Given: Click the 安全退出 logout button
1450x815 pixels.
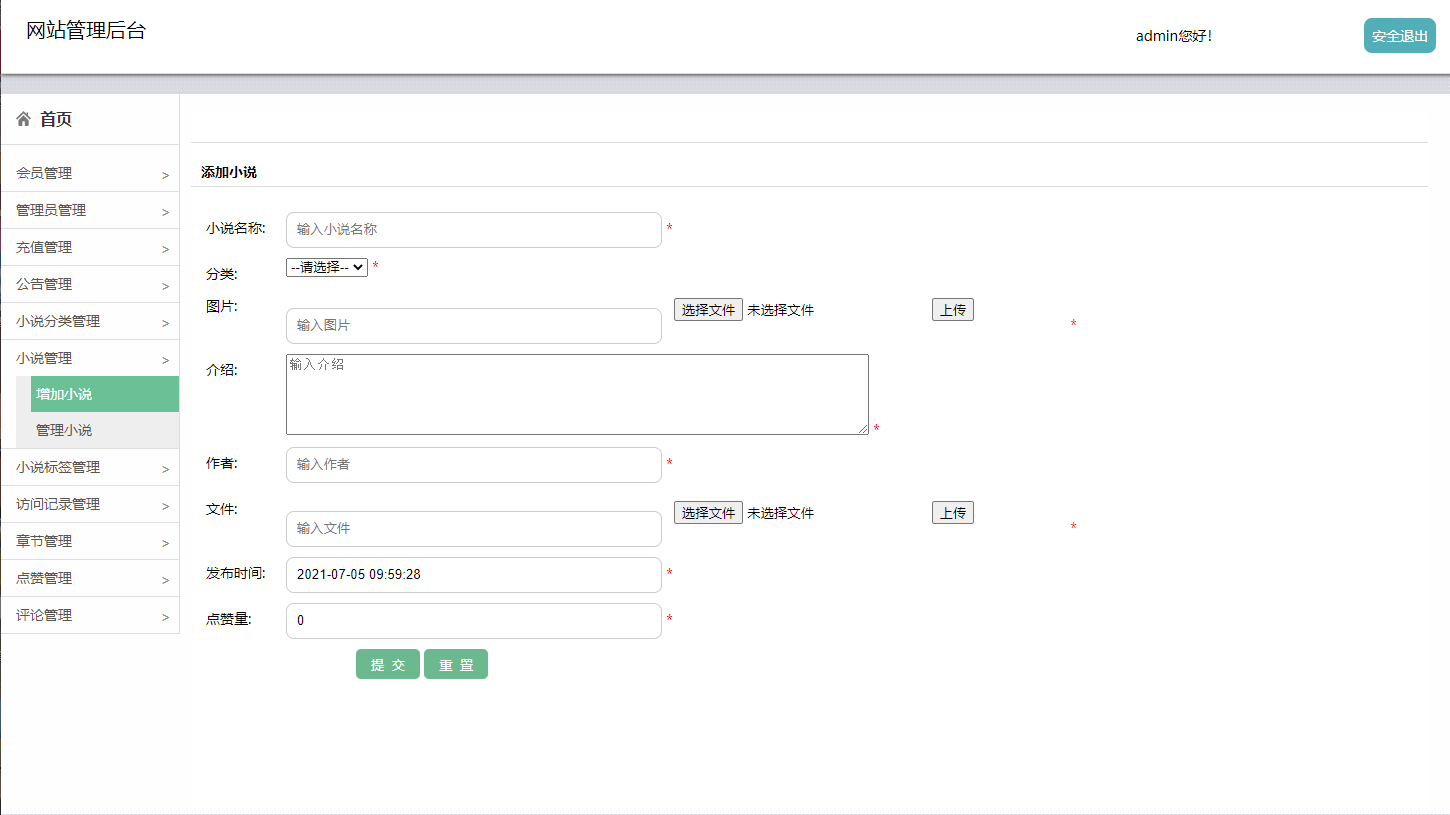Looking at the screenshot, I should click(x=1399, y=36).
